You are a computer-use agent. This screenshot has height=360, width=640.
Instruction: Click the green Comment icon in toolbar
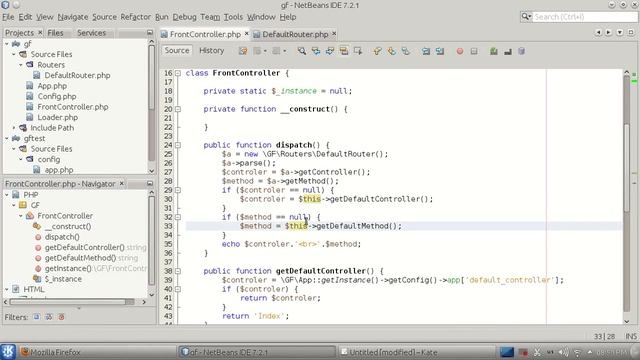(493, 51)
